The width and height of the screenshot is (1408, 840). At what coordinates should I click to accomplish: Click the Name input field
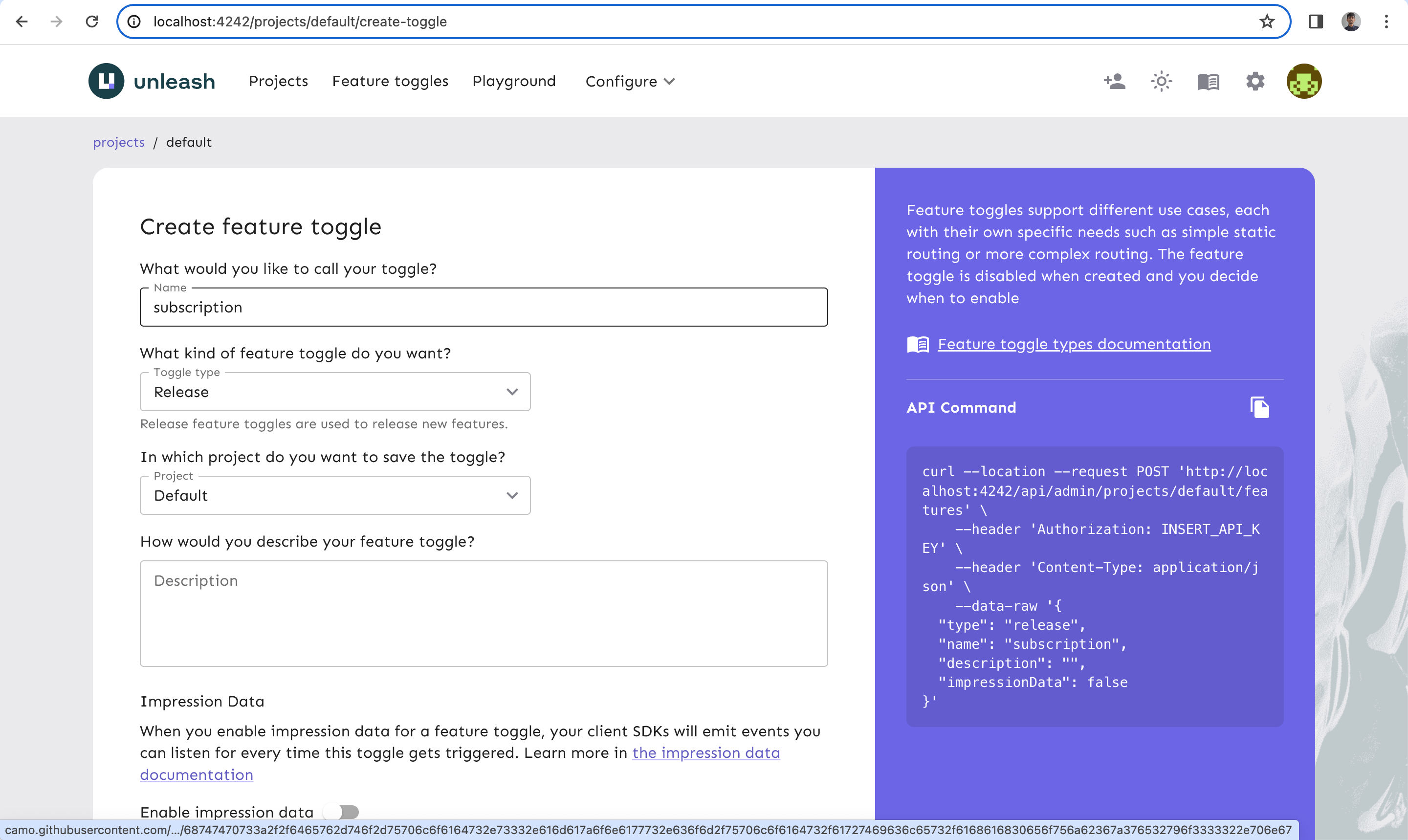(483, 307)
